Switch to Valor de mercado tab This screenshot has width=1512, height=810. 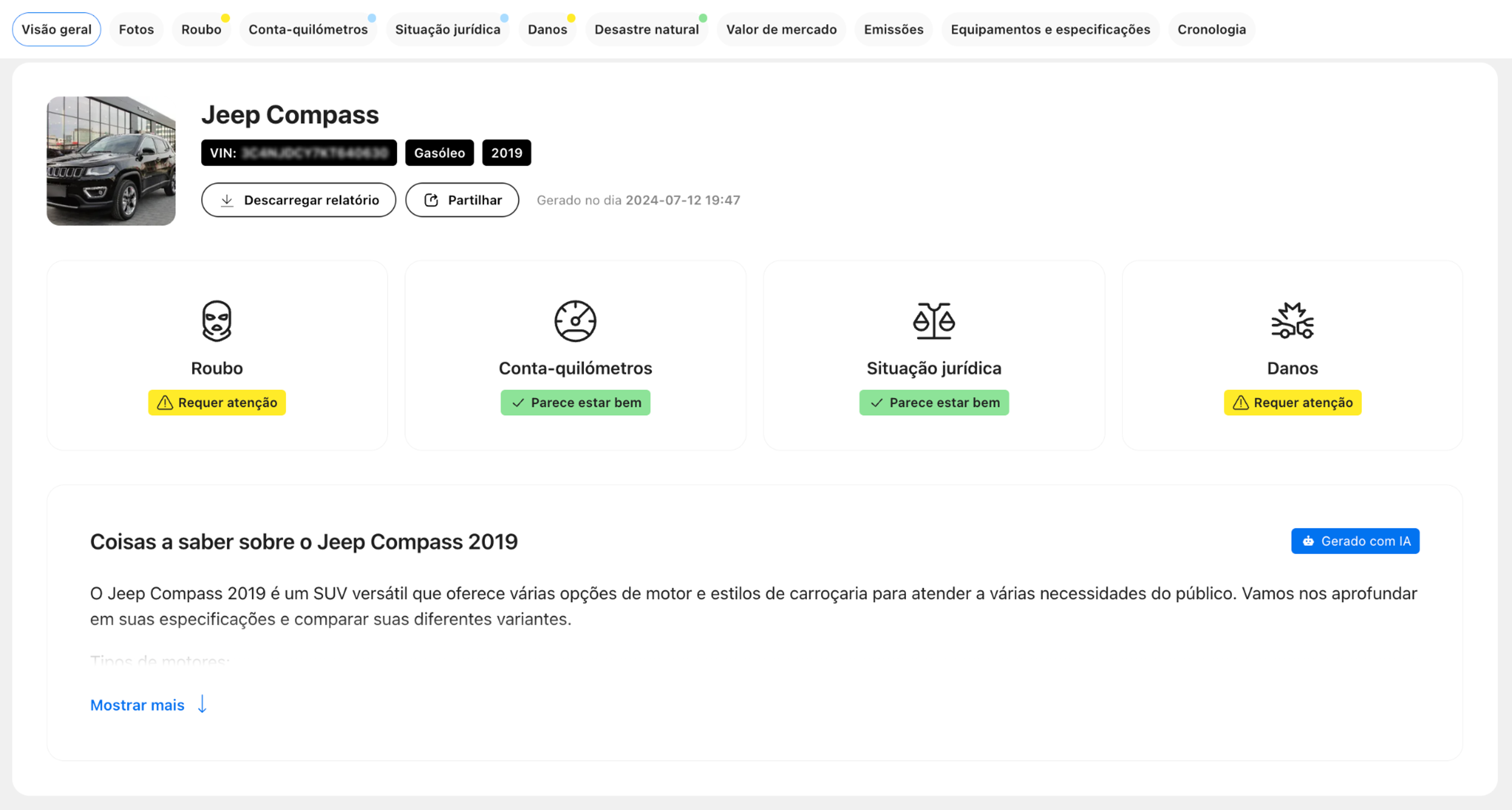click(781, 30)
